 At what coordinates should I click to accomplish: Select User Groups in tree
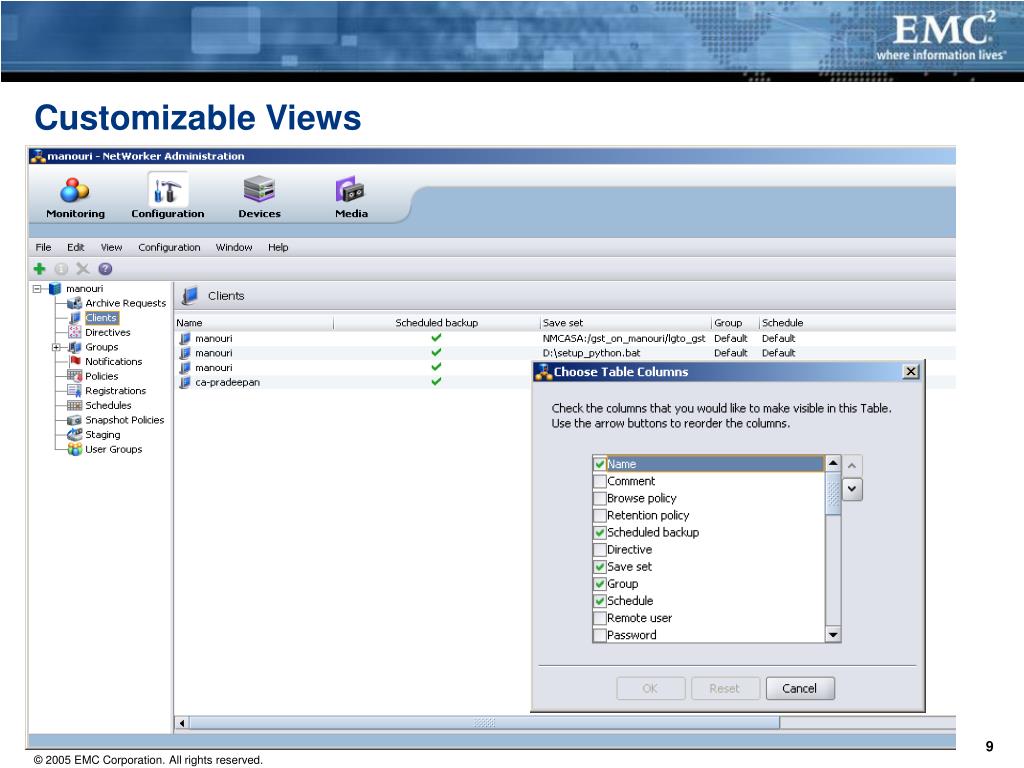click(x=113, y=449)
